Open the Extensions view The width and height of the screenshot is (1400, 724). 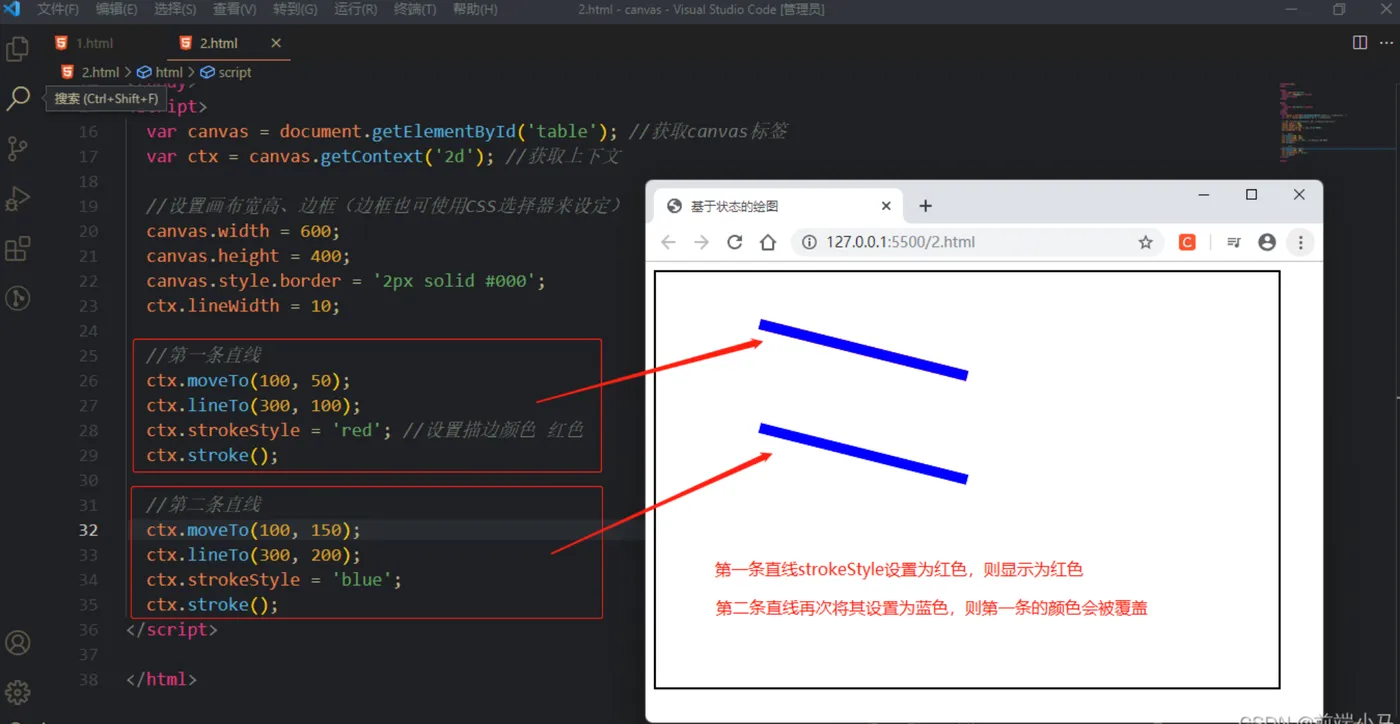(x=18, y=248)
